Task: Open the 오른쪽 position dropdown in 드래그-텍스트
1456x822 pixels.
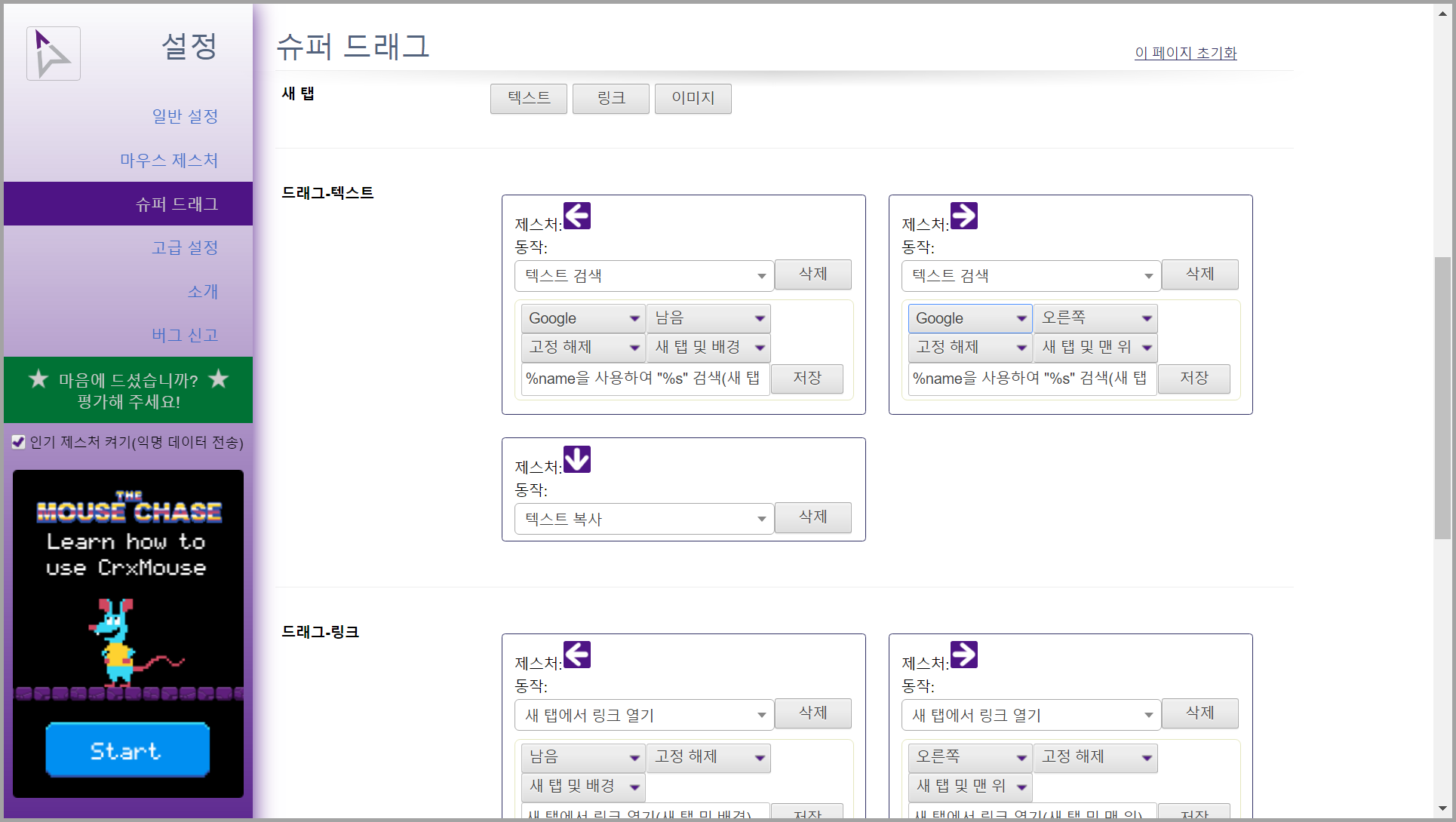Action: [1095, 318]
